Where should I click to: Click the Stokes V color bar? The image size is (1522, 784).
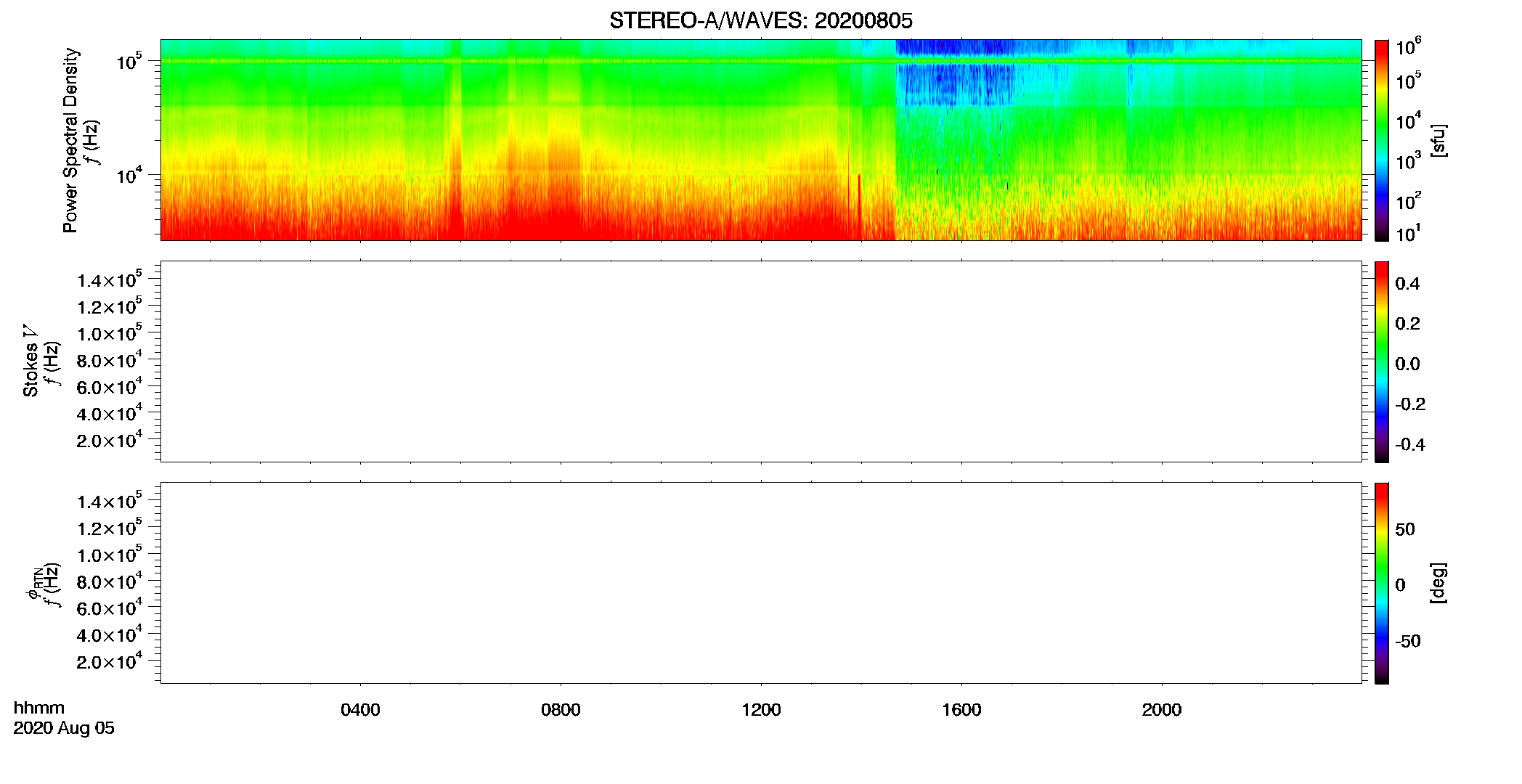pos(1381,362)
